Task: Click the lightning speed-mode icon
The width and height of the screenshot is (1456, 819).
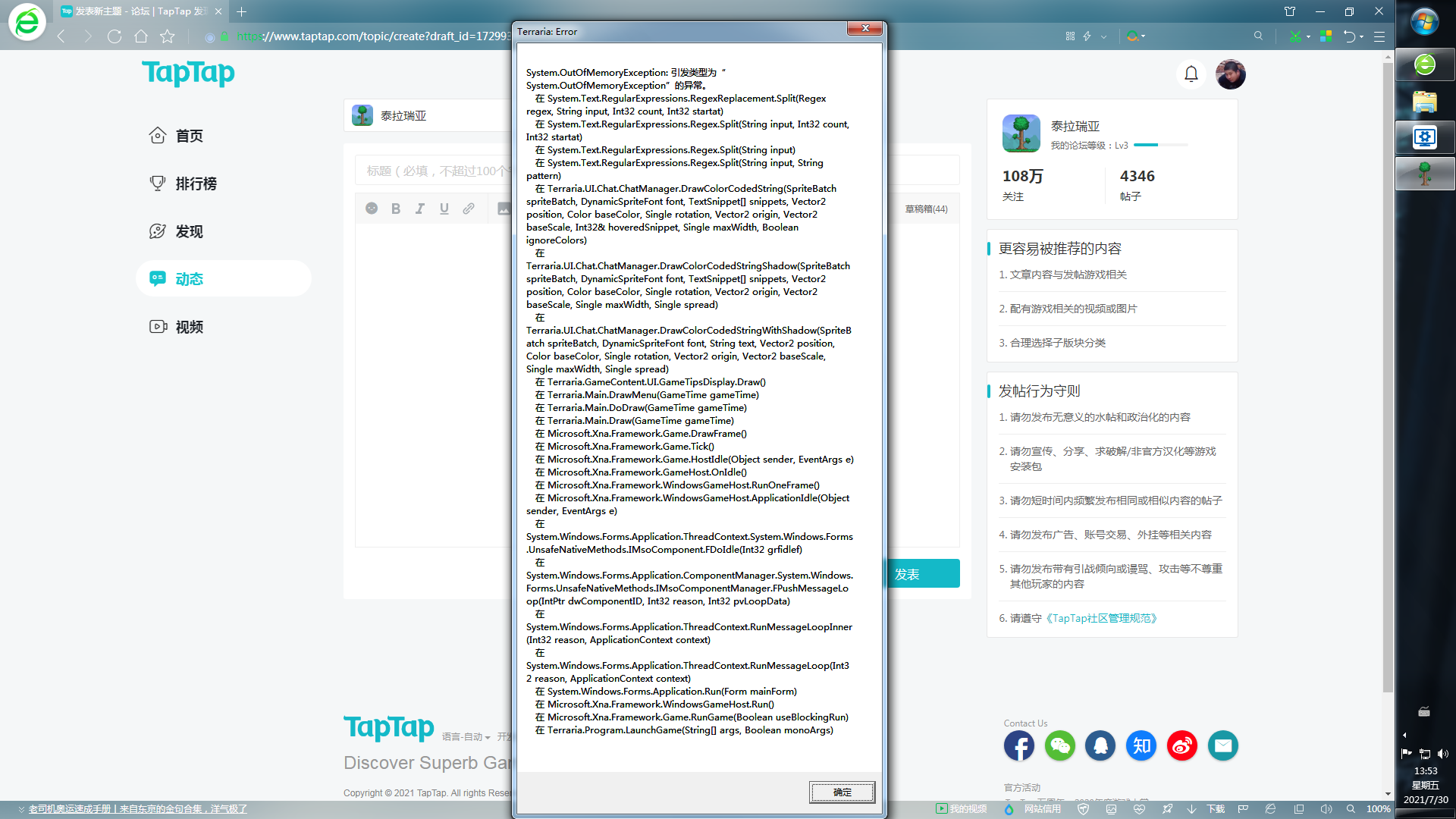Action: pos(1087,36)
